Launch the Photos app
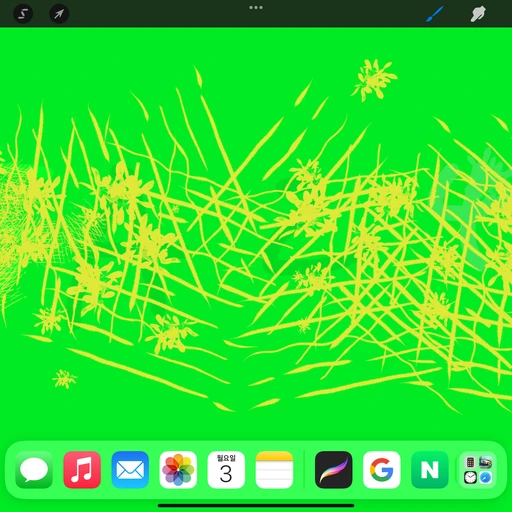512x512 pixels. click(x=178, y=470)
